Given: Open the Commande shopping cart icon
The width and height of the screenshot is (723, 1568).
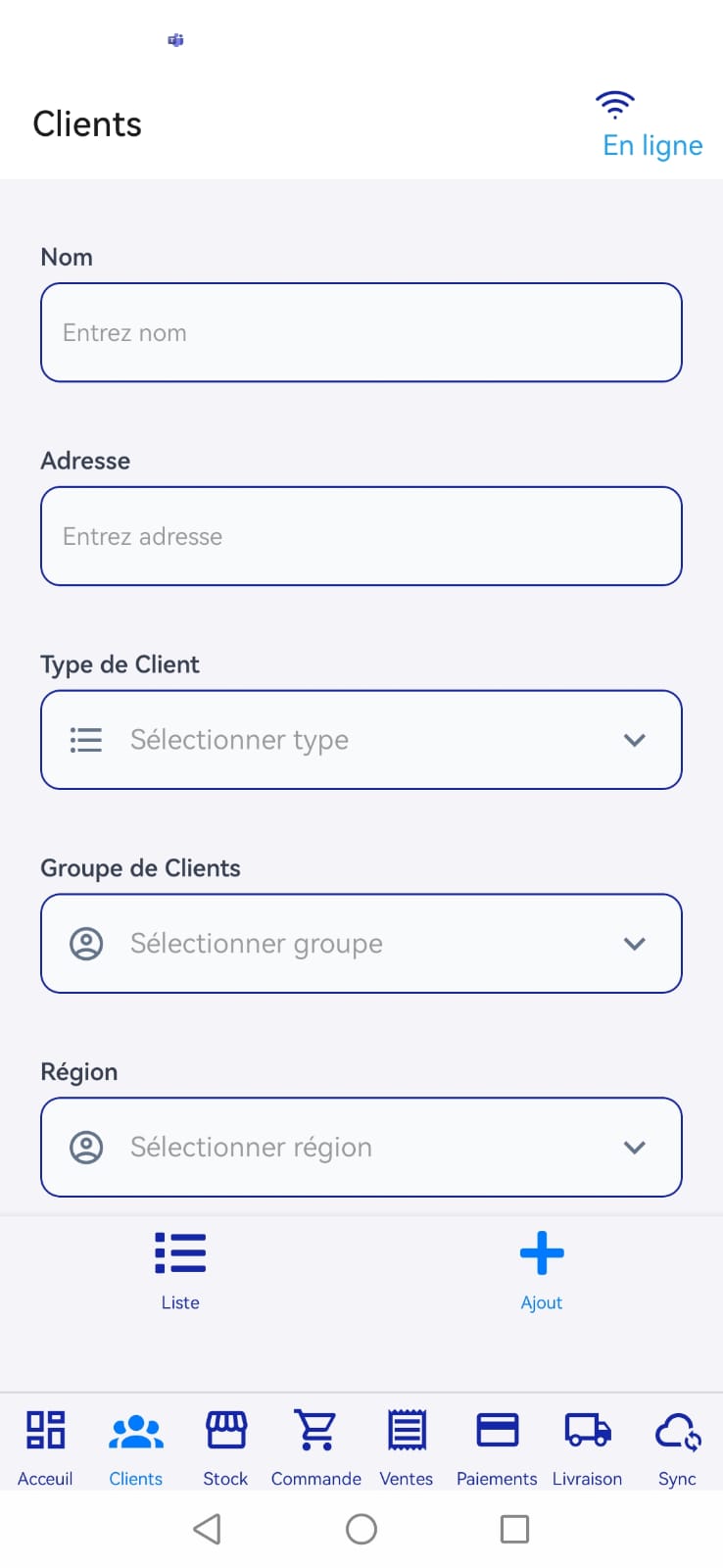Looking at the screenshot, I should pyautogui.click(x=315, y=1430).
